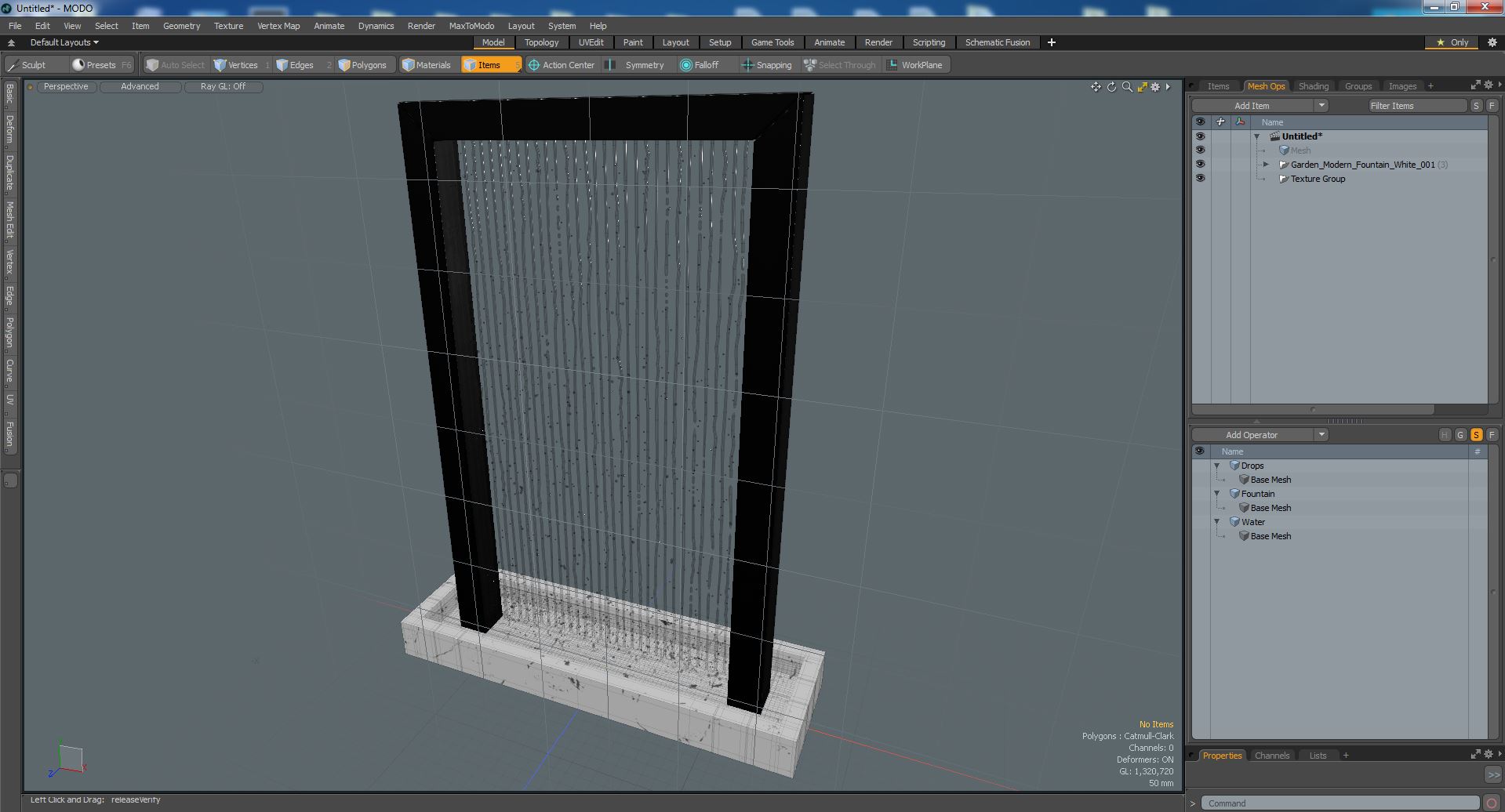
Task: Activate Items selection mode
Action: point(490,65)
